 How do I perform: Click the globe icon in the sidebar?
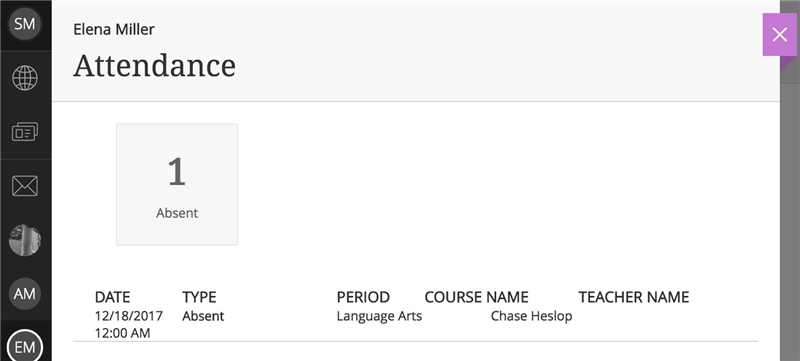click(x=24, y=78)
